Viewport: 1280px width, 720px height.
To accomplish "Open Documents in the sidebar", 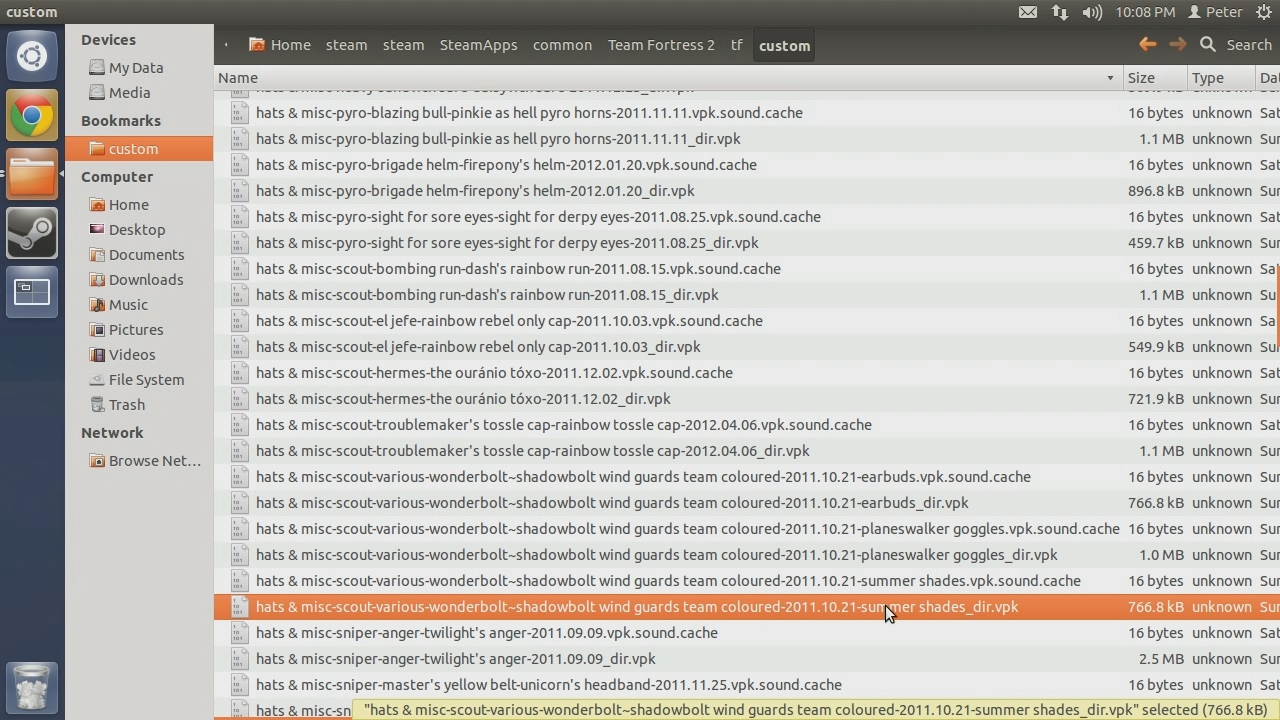I will pyautogui.click(x=139, y=255).
